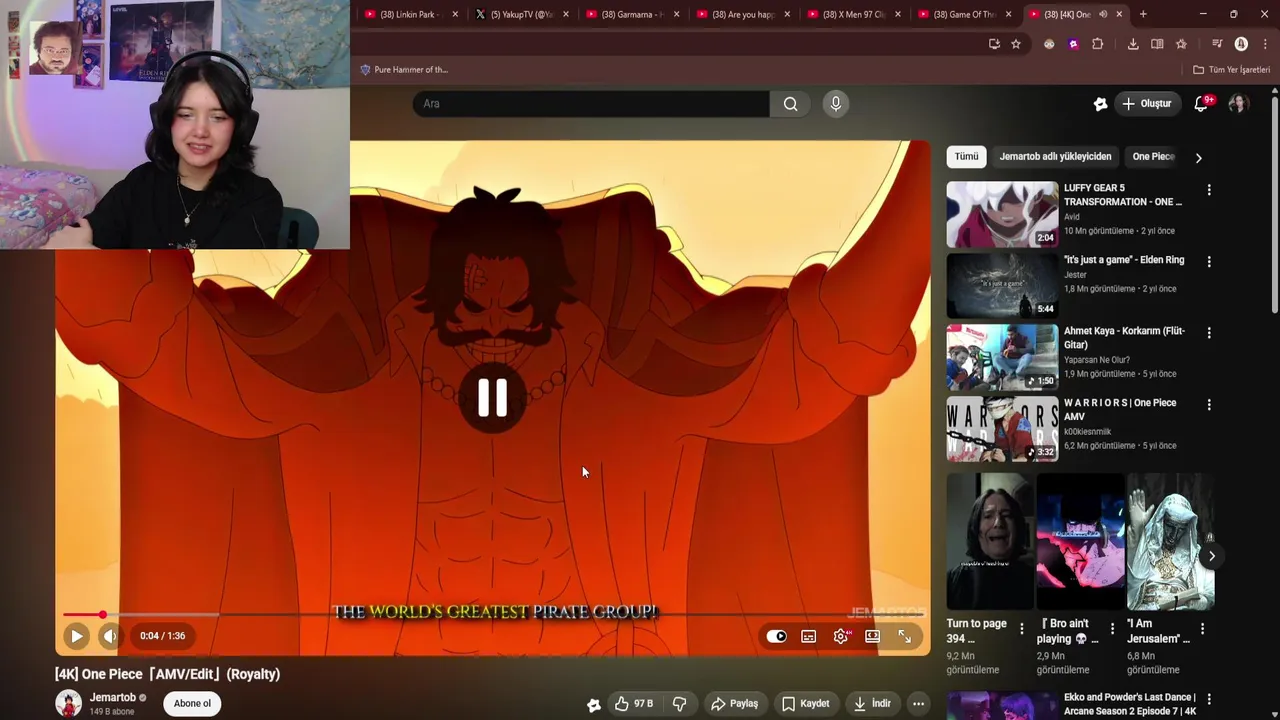Open options for Ahmet Kaya video

point(1208,332)
